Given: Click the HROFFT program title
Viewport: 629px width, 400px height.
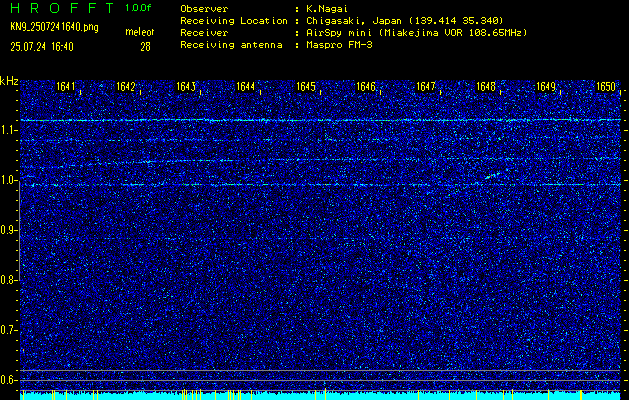Looking at the screenshot, I should tap(63, 8).
